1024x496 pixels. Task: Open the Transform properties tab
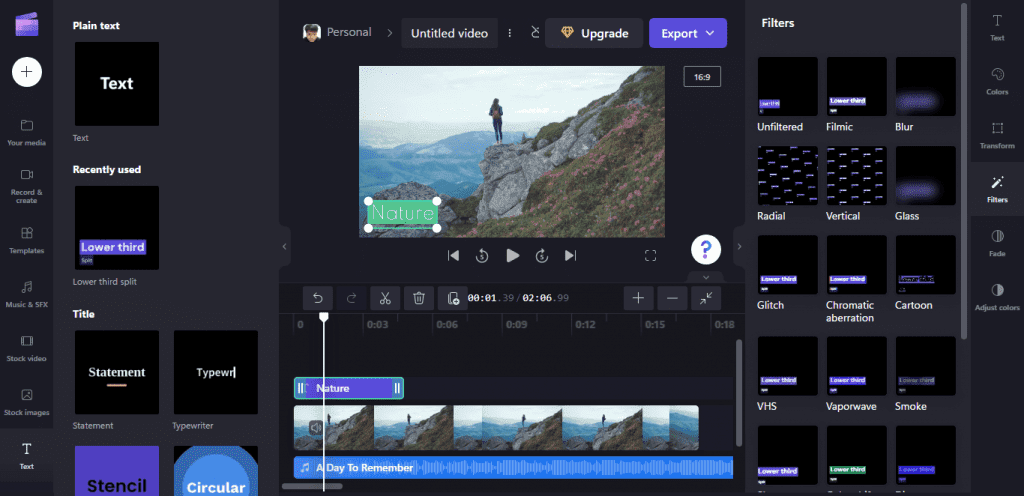997,135
